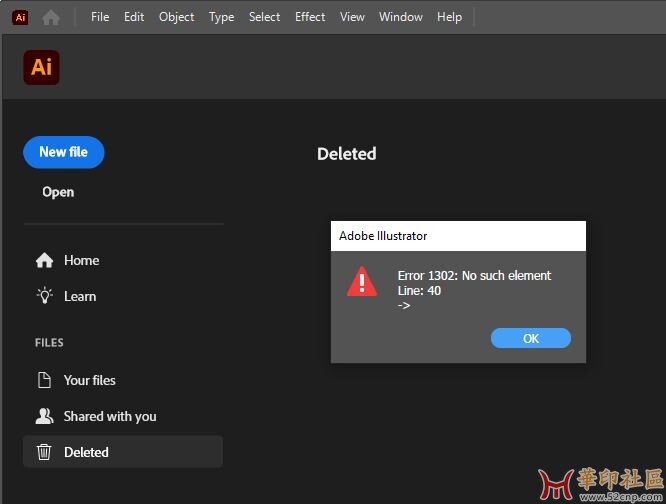Click the New file button

point(64,152)
